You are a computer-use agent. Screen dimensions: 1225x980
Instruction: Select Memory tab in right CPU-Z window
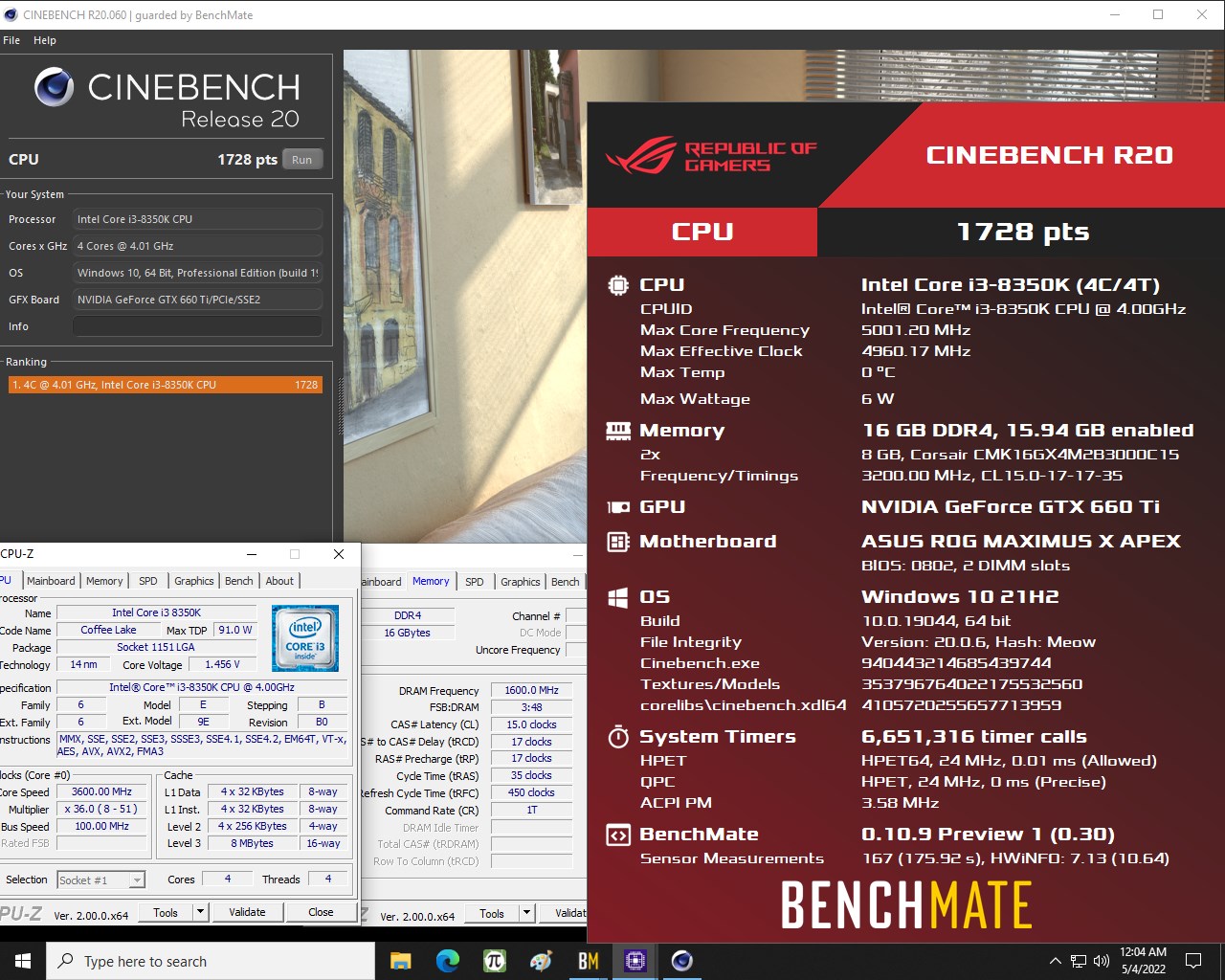coord(431,581)
